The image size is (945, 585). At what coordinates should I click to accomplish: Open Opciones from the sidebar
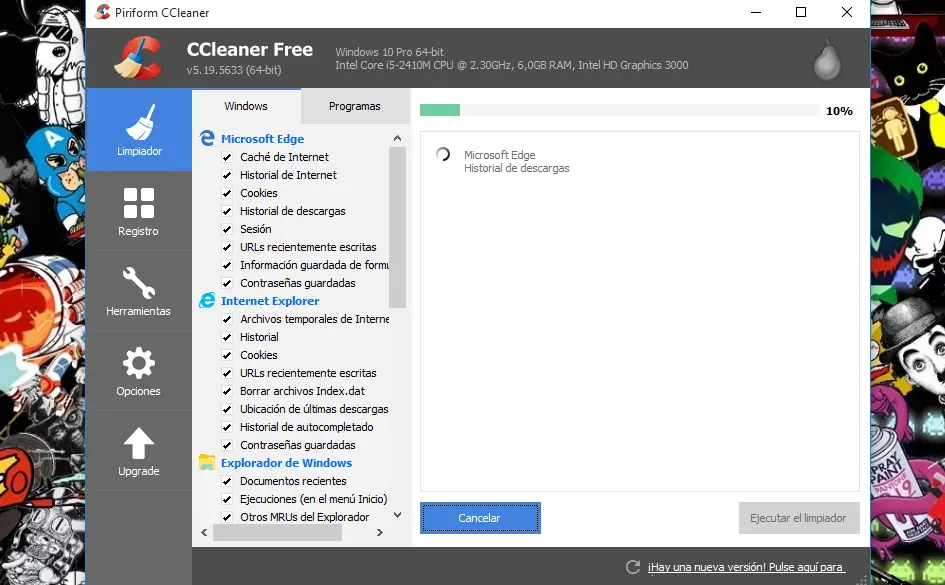[x=139, y=370]
